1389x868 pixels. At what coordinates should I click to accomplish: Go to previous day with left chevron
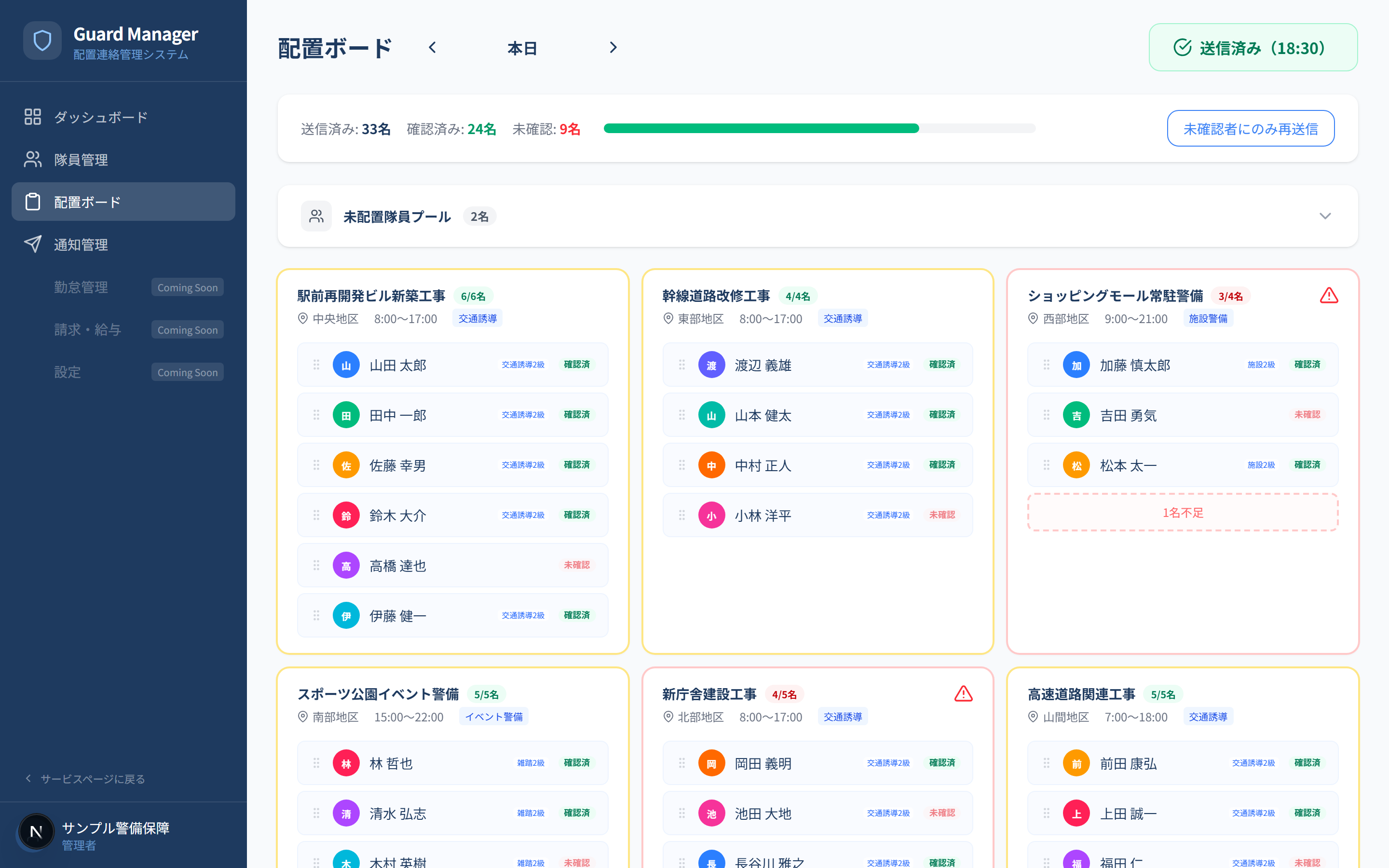(x=433, y=48)
